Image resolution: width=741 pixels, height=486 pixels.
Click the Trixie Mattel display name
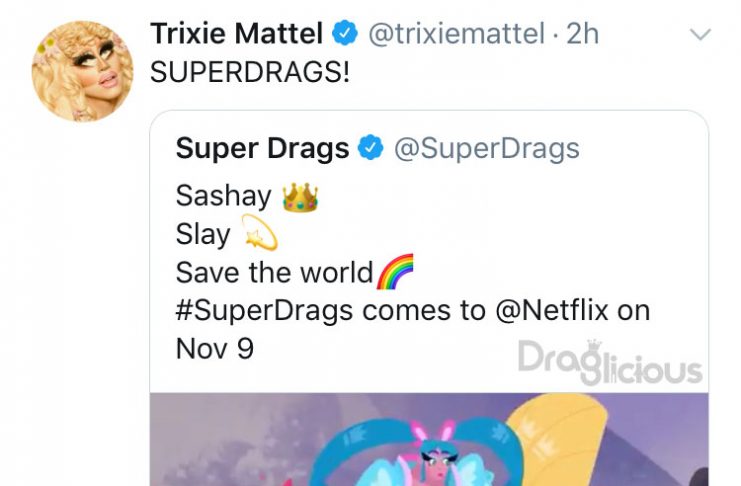pyautogui.click(x=237, y=34)
